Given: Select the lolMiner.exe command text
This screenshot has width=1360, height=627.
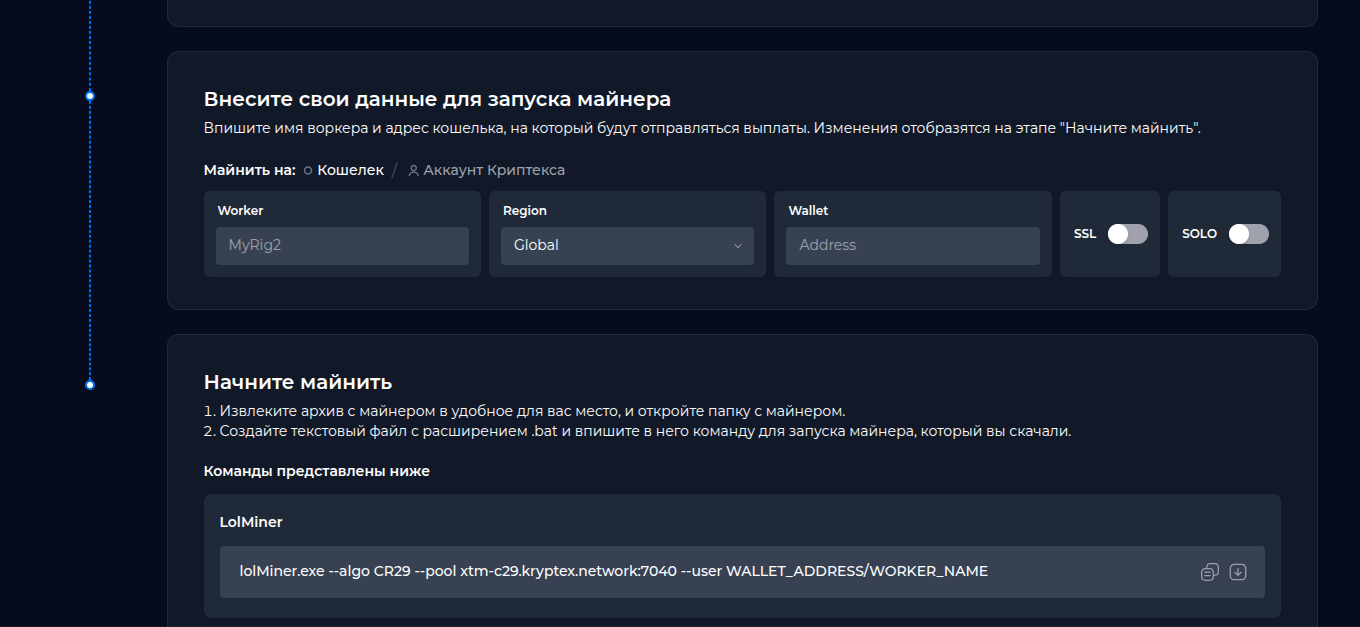Looking at the screenshot, I should click(614, 571).
